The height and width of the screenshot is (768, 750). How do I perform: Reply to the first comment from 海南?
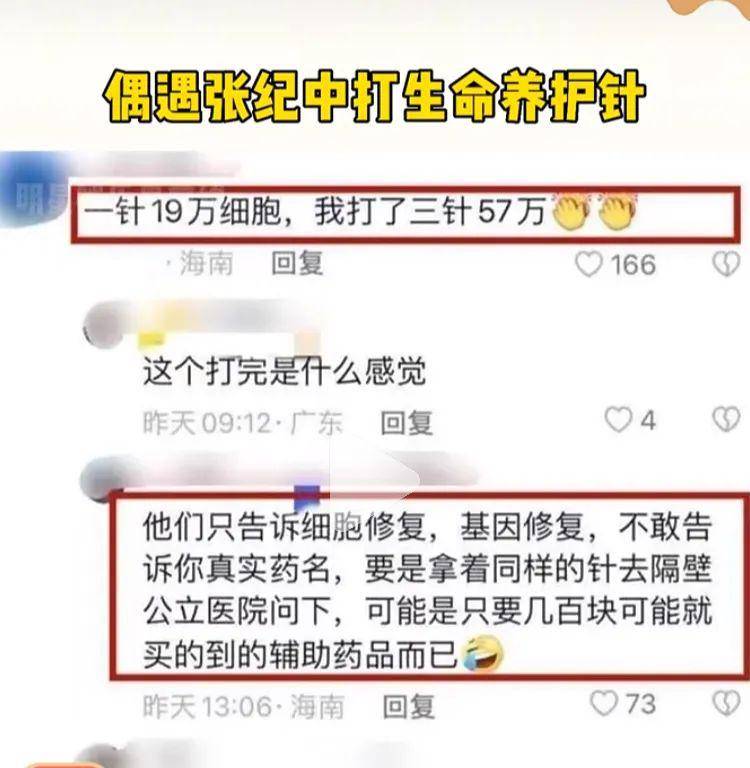pyautogui.click(x=297, y=264)
